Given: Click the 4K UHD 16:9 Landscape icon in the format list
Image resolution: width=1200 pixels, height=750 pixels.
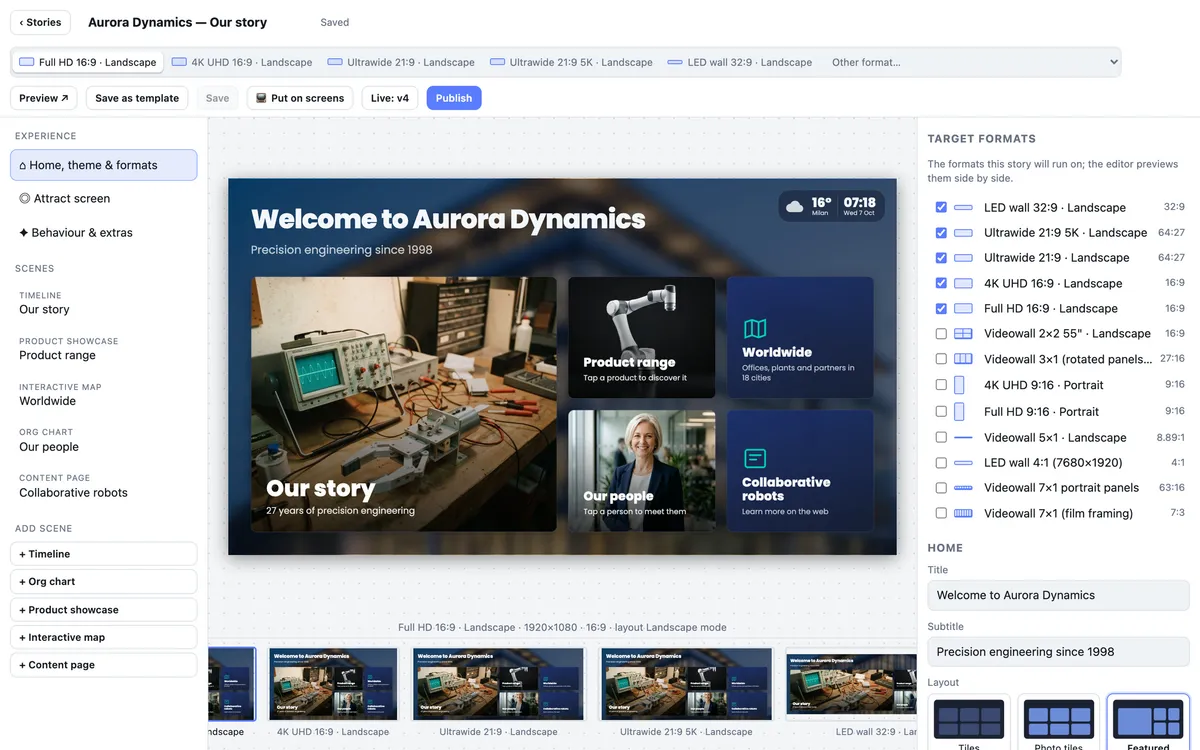Looking at the screenshot, I should 963,284.
